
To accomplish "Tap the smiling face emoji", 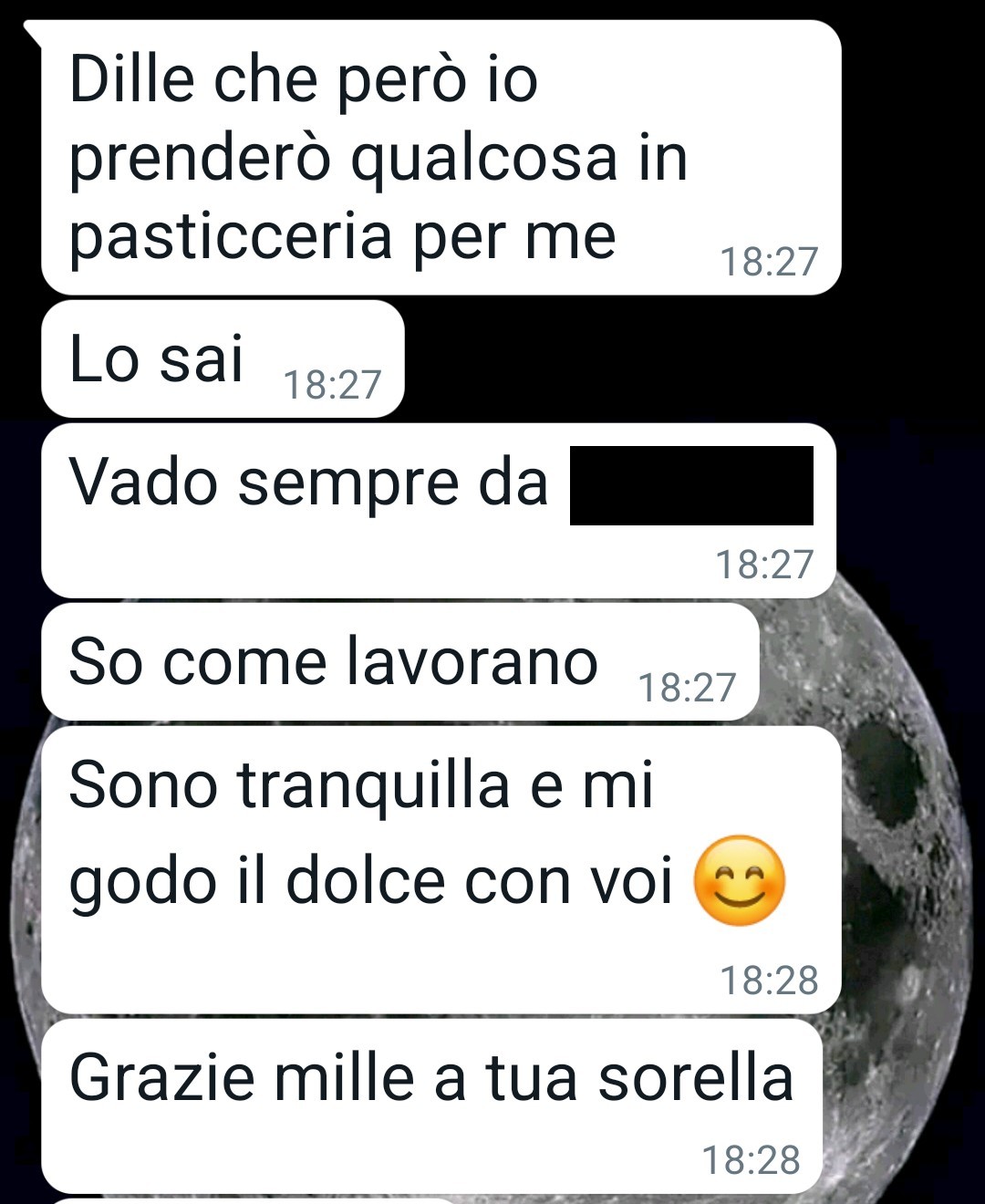I will tap(740, 880).
